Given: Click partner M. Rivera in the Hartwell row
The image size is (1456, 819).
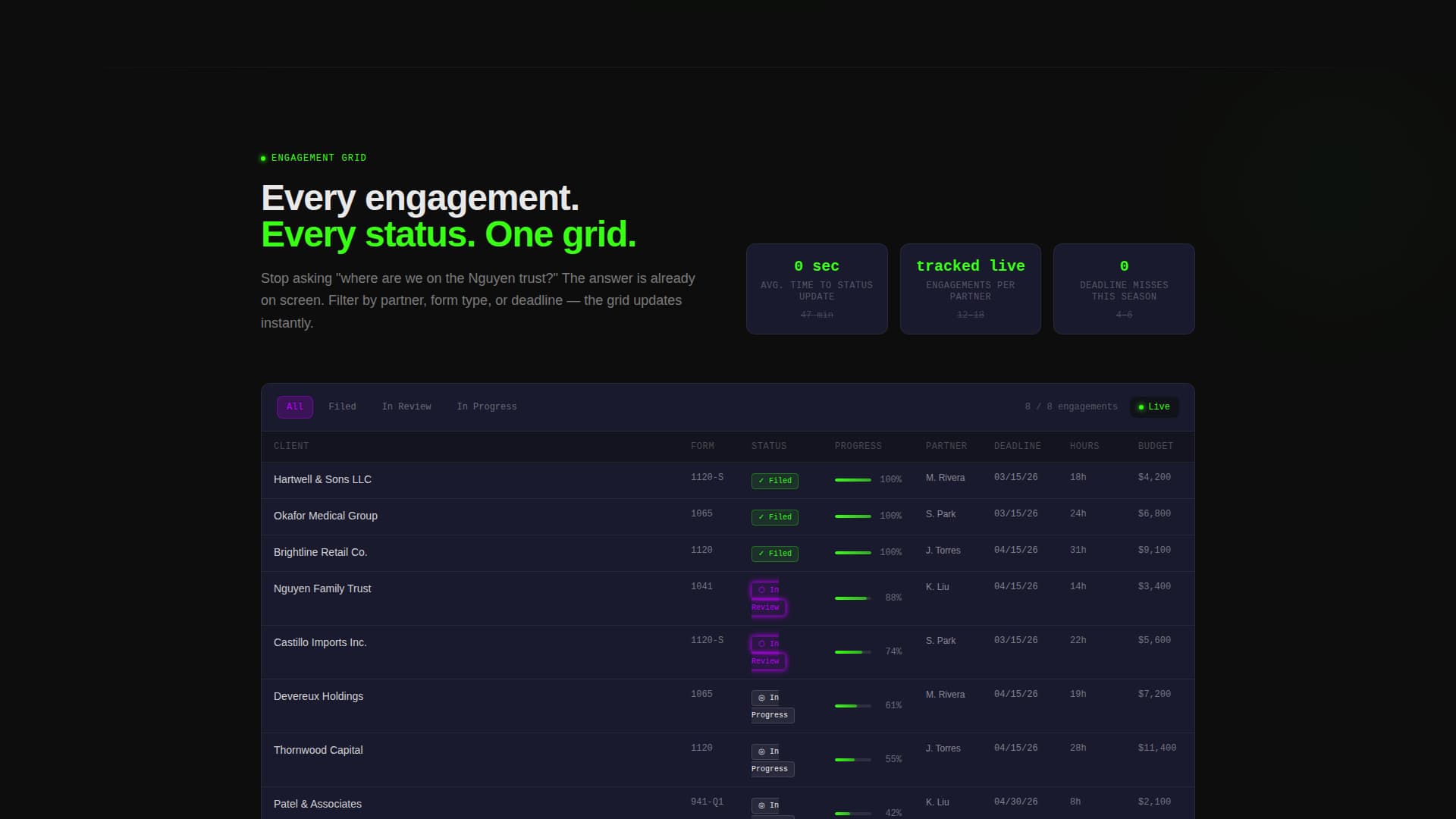Looking at the screenshot, I should click(945, 479).
